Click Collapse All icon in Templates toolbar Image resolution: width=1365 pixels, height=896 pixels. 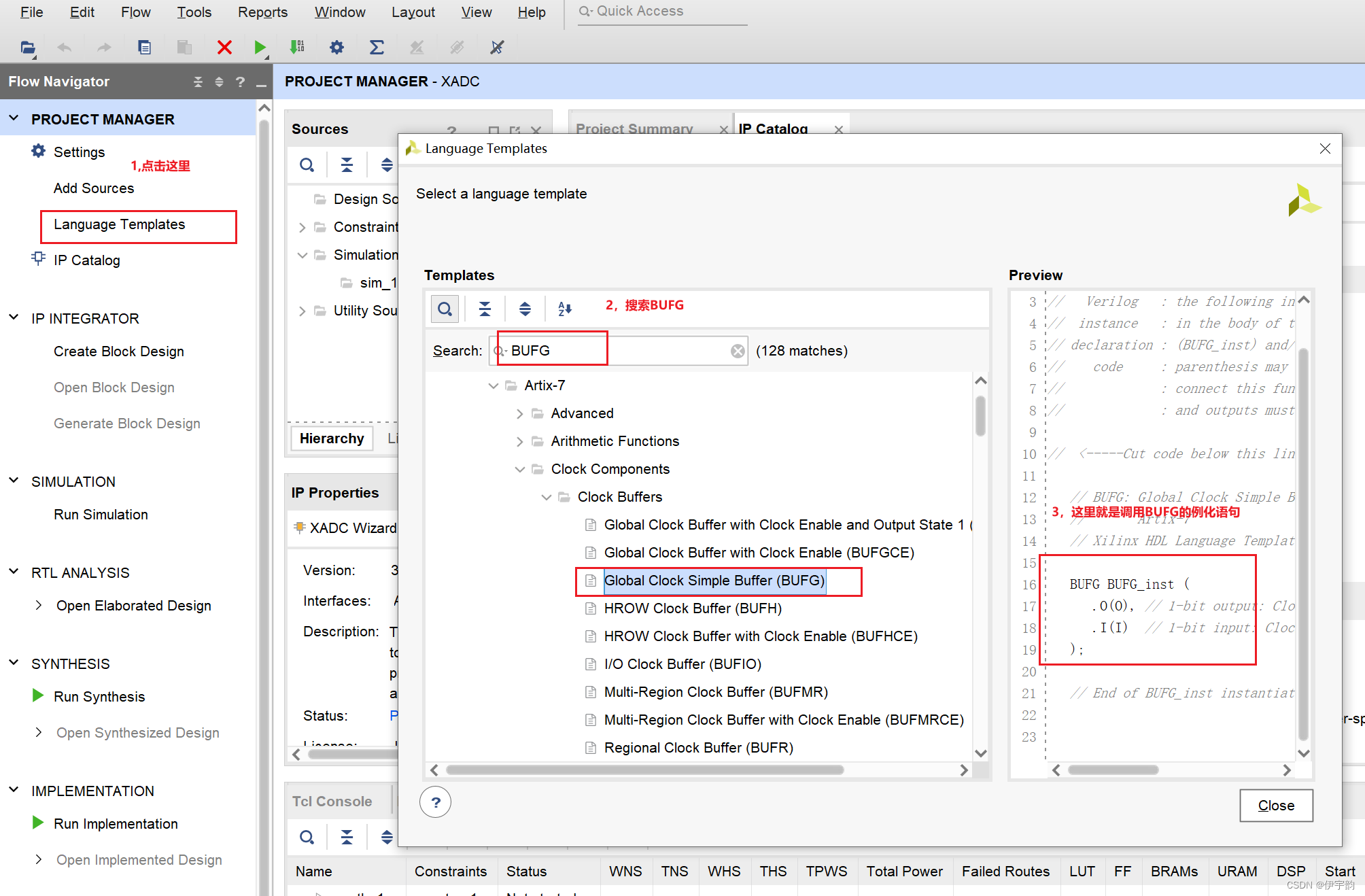point(485,309)
